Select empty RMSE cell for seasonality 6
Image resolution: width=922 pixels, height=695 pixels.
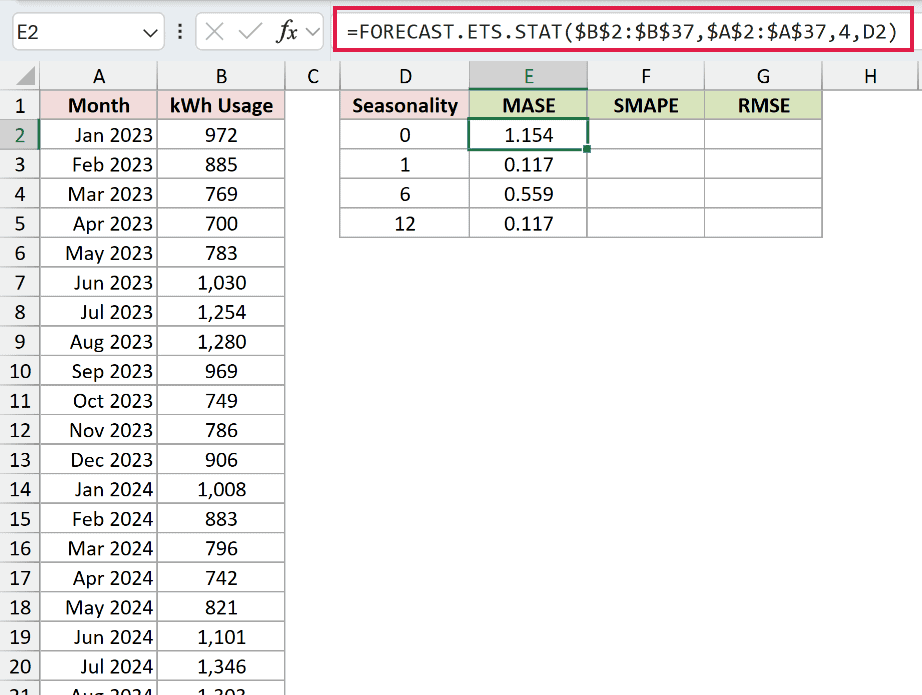tap(763, 193)
